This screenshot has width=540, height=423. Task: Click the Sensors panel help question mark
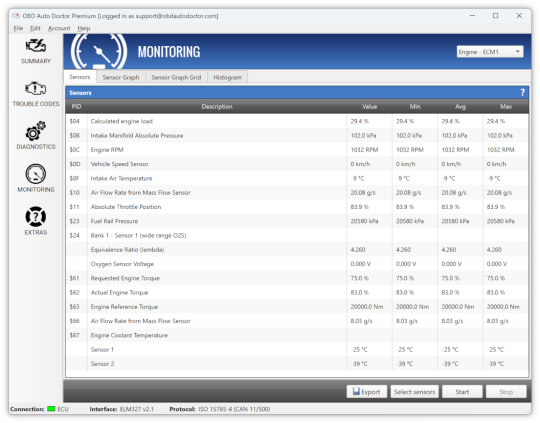point(522,92)
